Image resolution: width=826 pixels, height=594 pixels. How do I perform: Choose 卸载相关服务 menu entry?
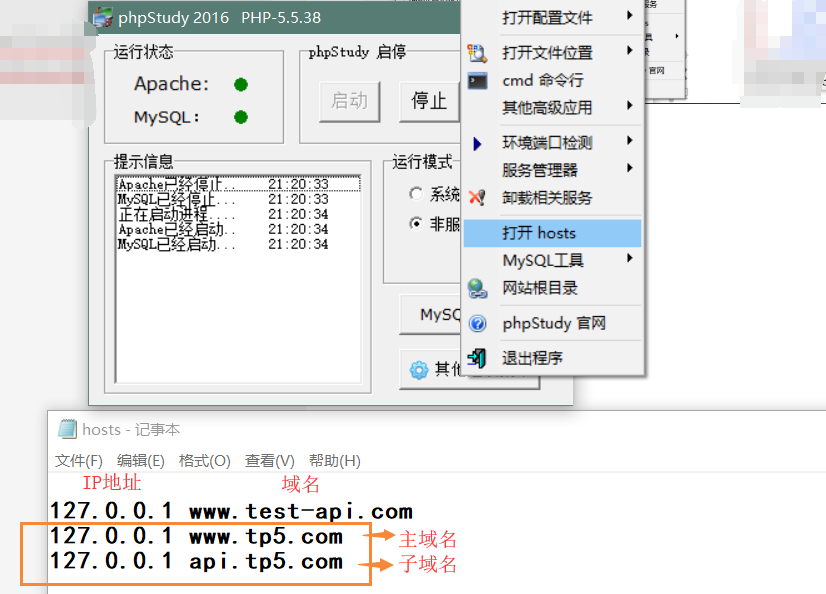pos(552,197)
